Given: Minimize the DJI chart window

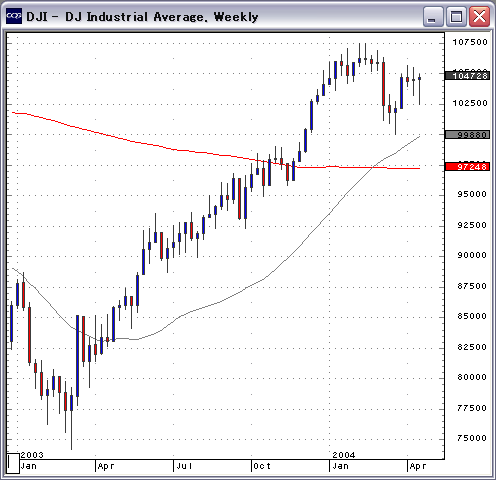Looking at the screenshot, I should [x=433, y=16].
